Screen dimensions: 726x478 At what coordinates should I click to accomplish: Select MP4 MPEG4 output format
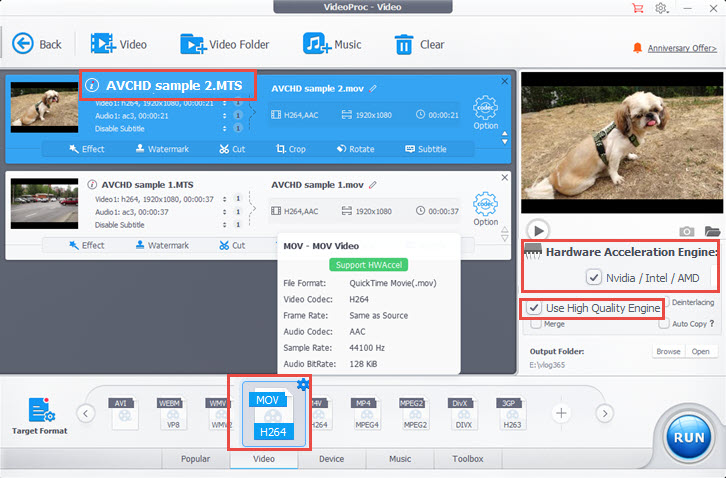pyautogui.click(x=366, y=413)
